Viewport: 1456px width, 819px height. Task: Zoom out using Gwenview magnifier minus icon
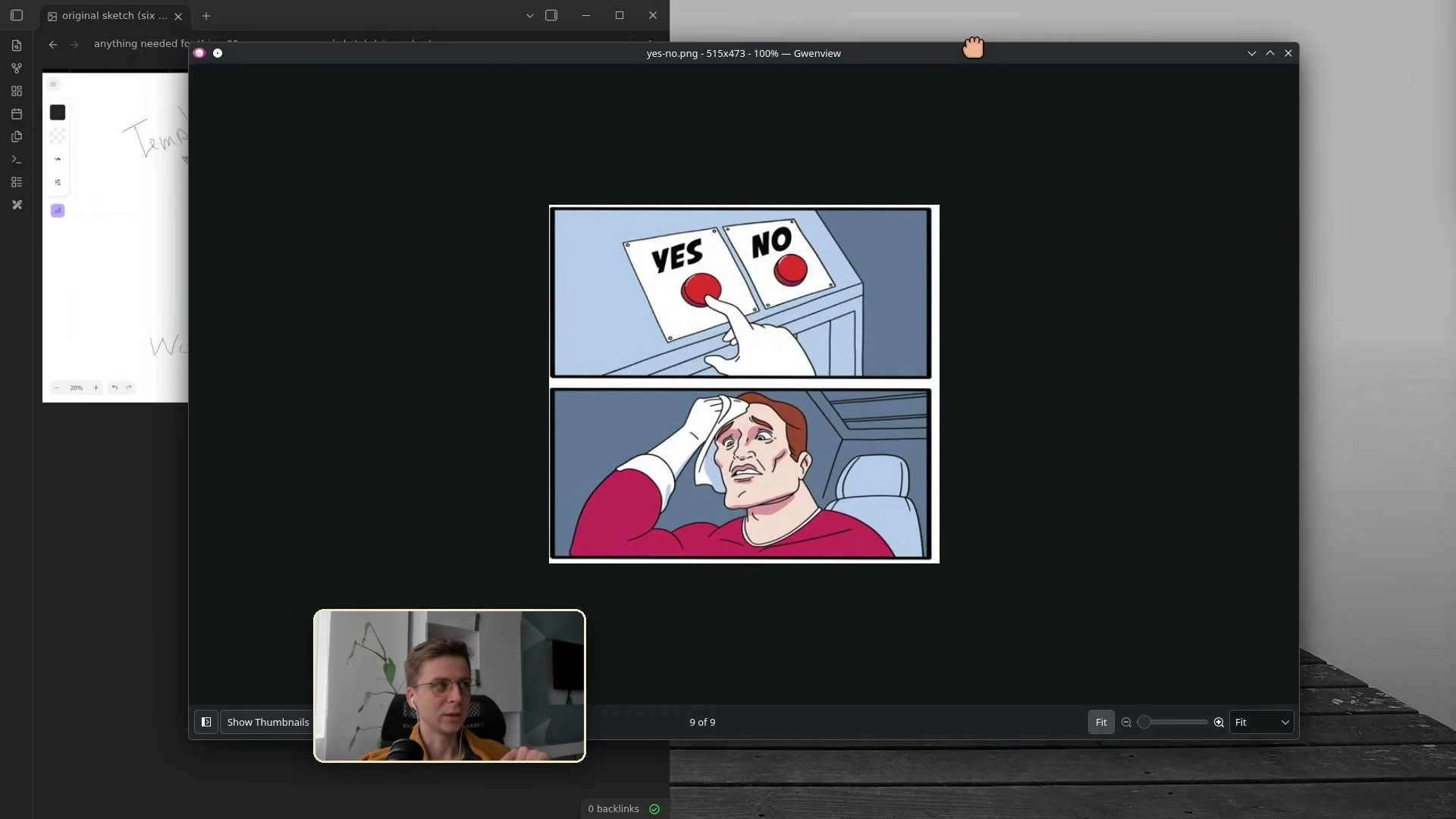click(1127, 723)
